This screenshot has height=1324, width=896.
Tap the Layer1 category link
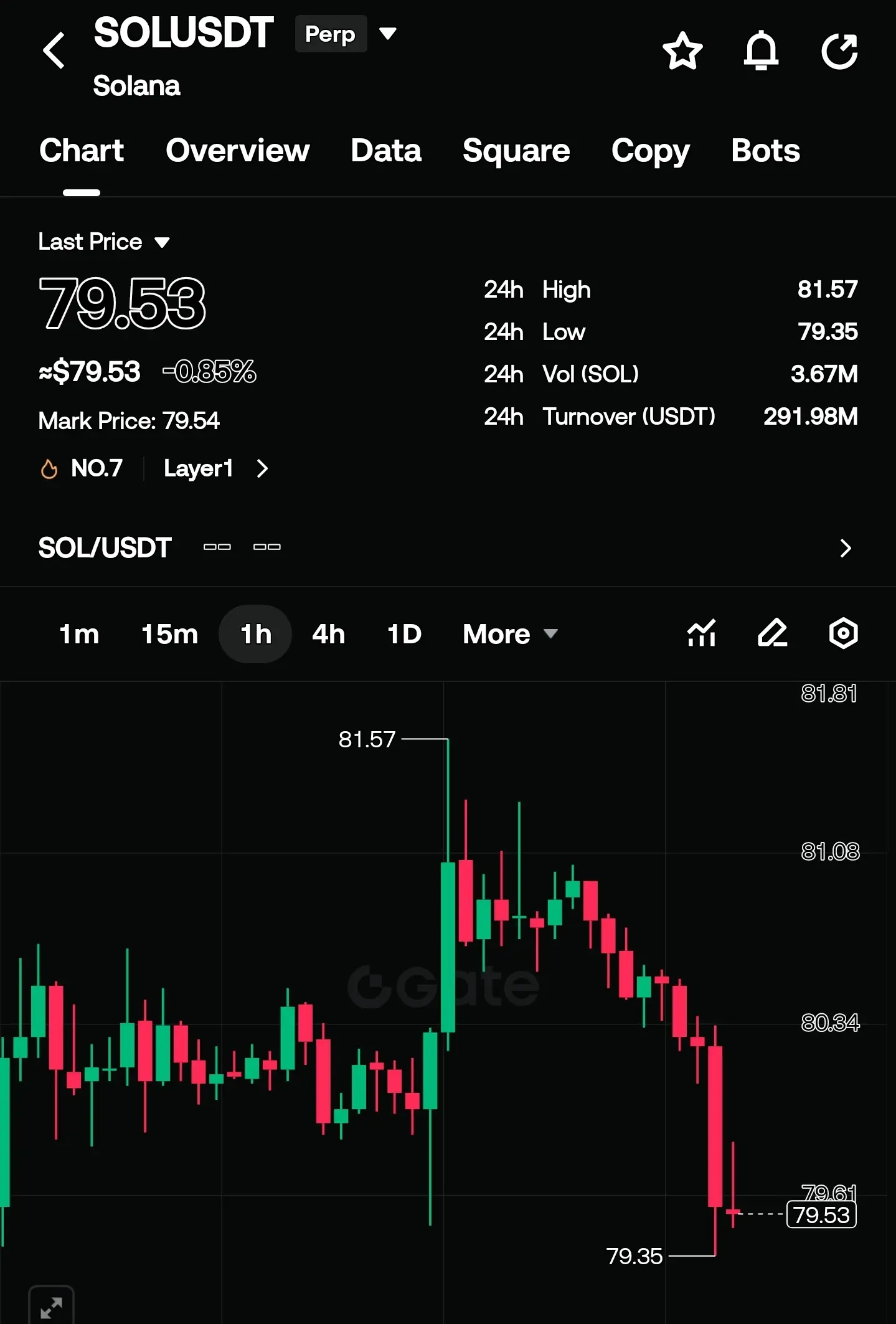click(x=199, y=468)
